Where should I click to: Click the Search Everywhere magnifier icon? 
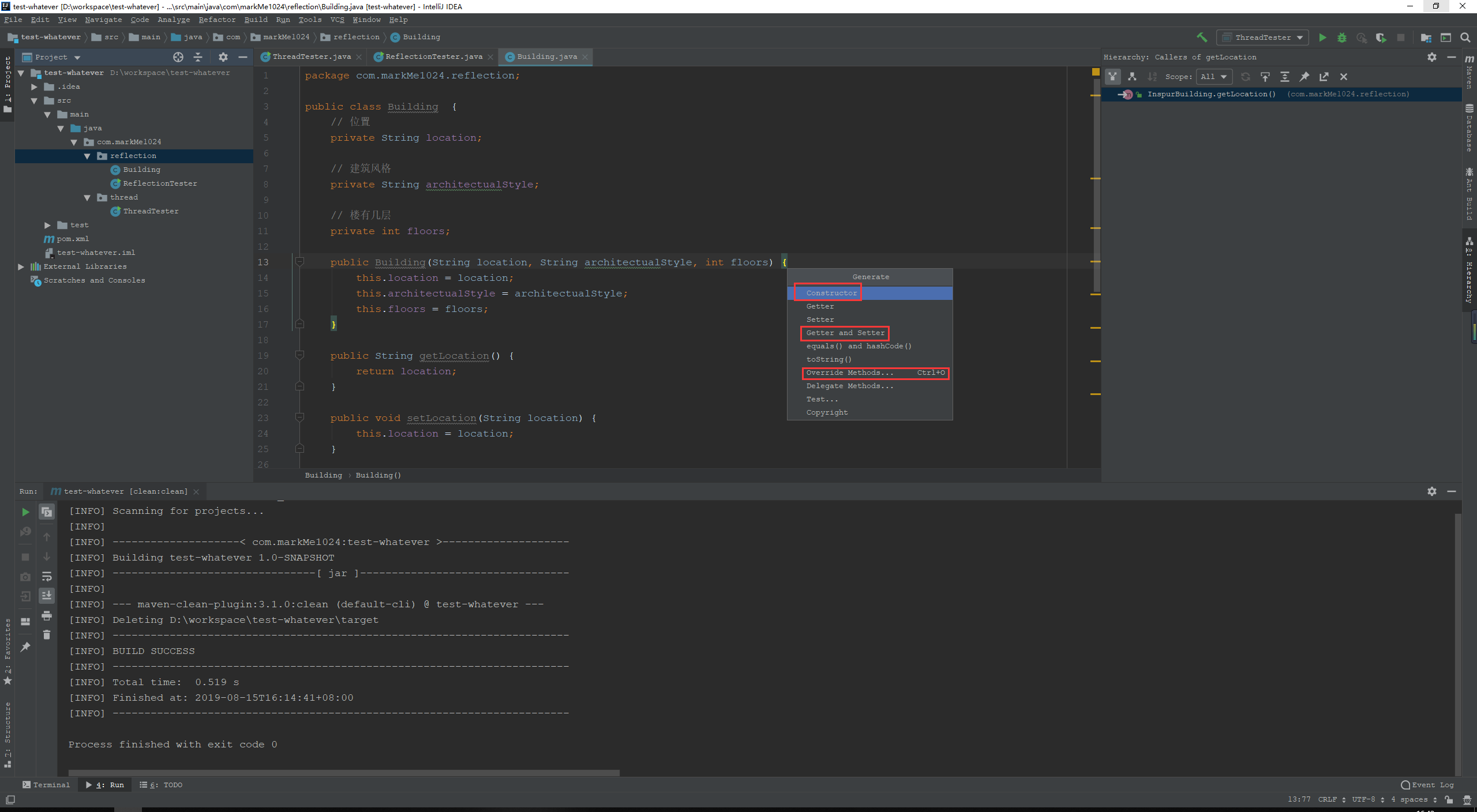[1465, 37]
